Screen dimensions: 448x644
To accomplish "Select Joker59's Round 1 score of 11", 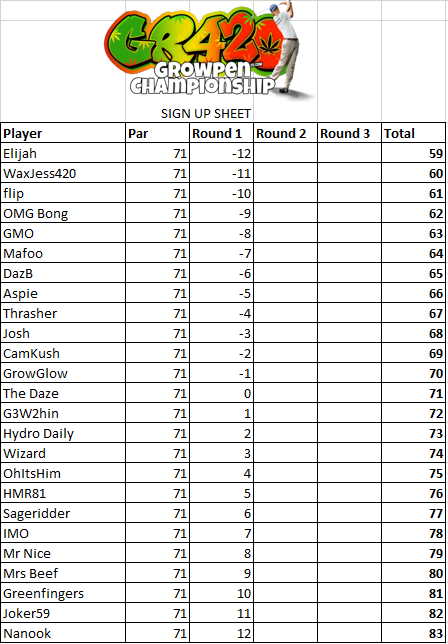I will point(221,613).
